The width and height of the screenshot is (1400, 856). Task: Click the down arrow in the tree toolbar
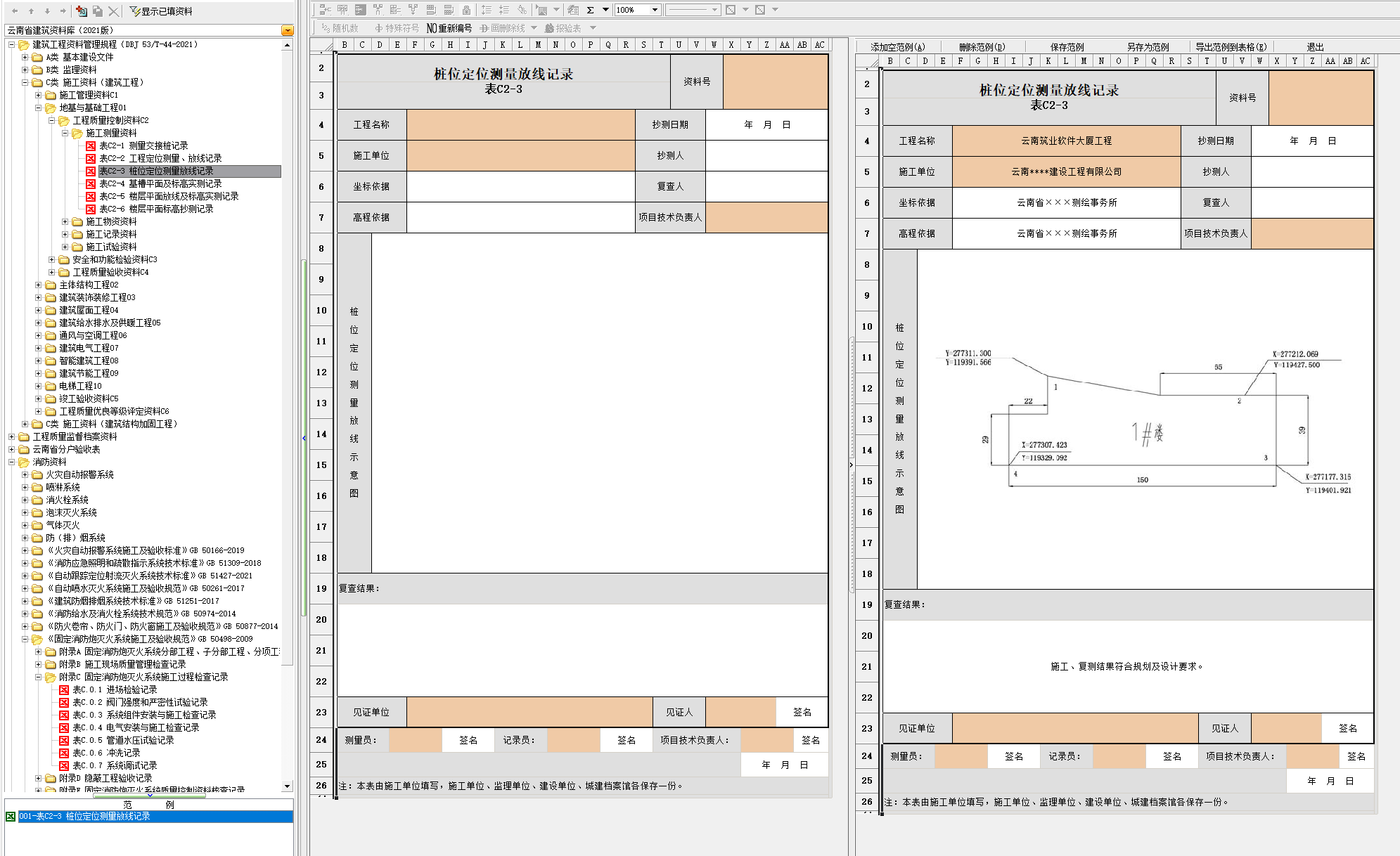47,11
